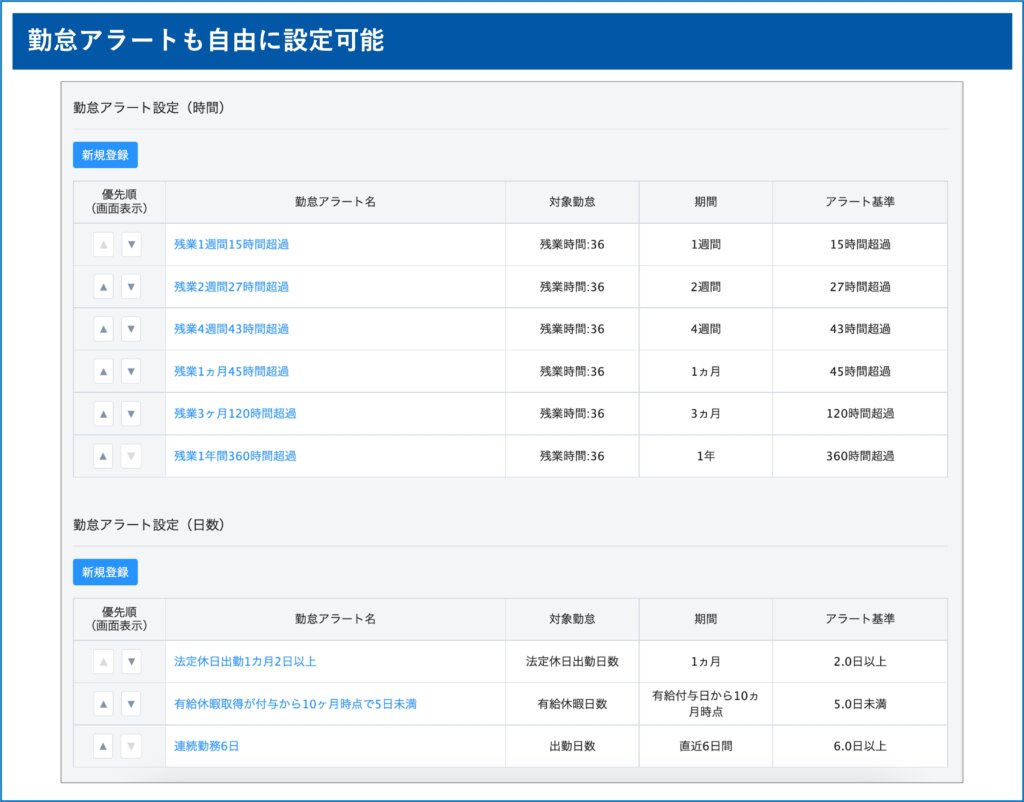Open the 連続勤務6日 alert link
1024x802 pixels.
pyautogui.click(x=206, y=746)
